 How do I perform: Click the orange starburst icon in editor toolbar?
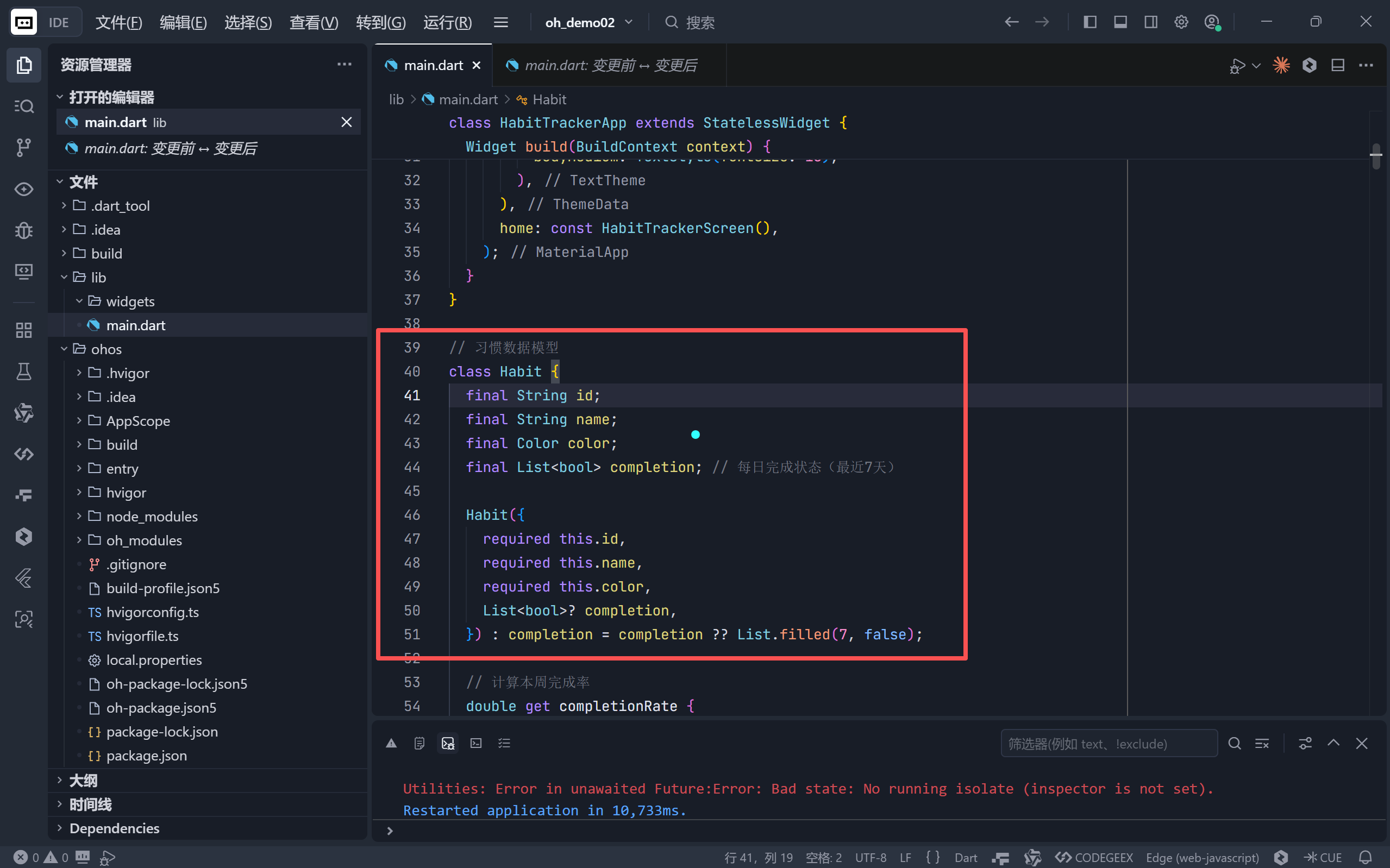pos(1281,65)
